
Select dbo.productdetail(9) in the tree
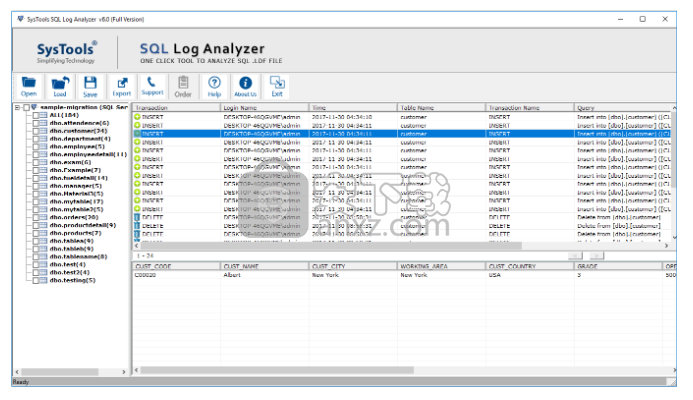pyautogui.click(x=83, y=225)
